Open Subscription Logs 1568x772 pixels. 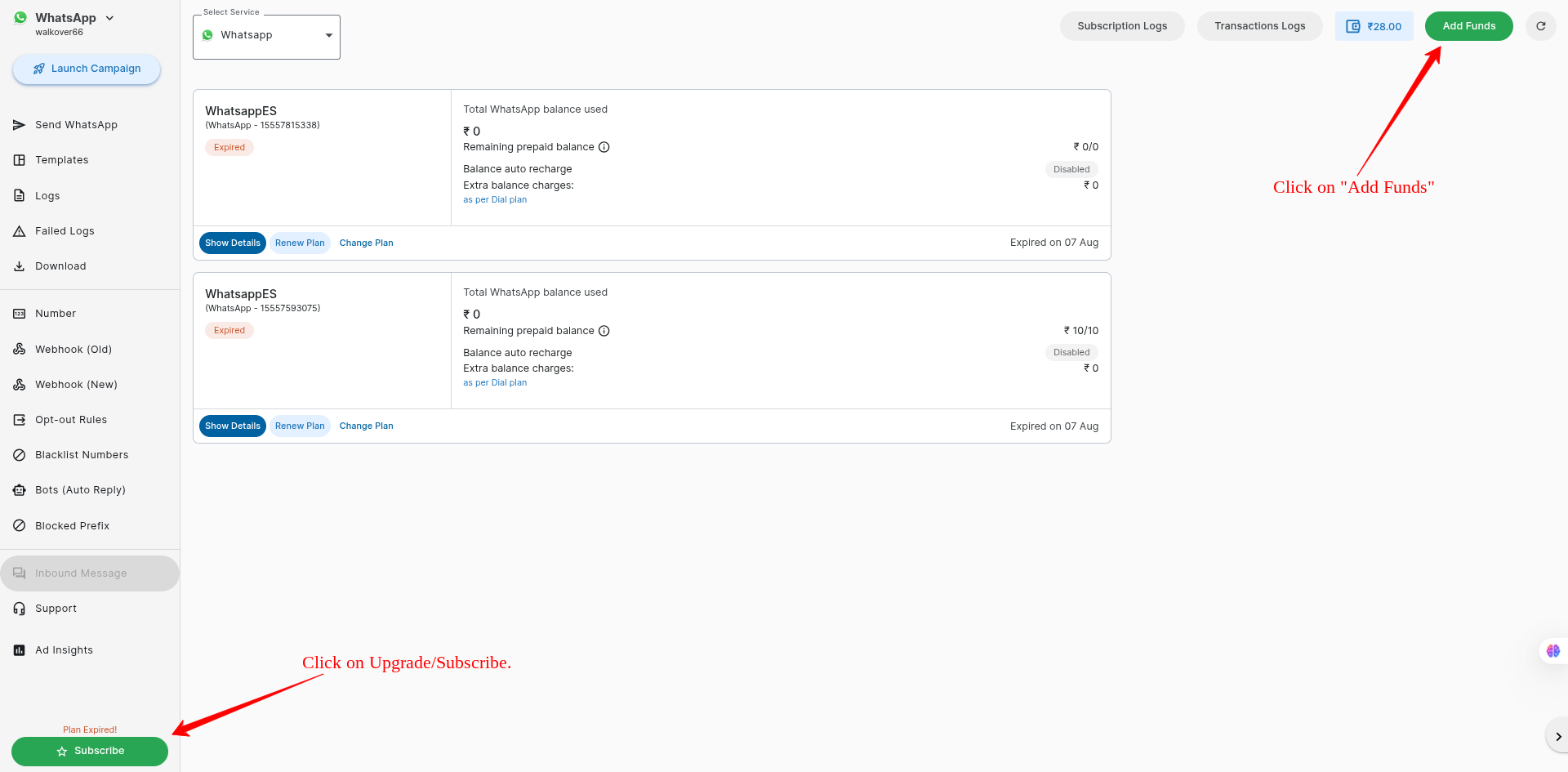click(x=1122, y=26)
